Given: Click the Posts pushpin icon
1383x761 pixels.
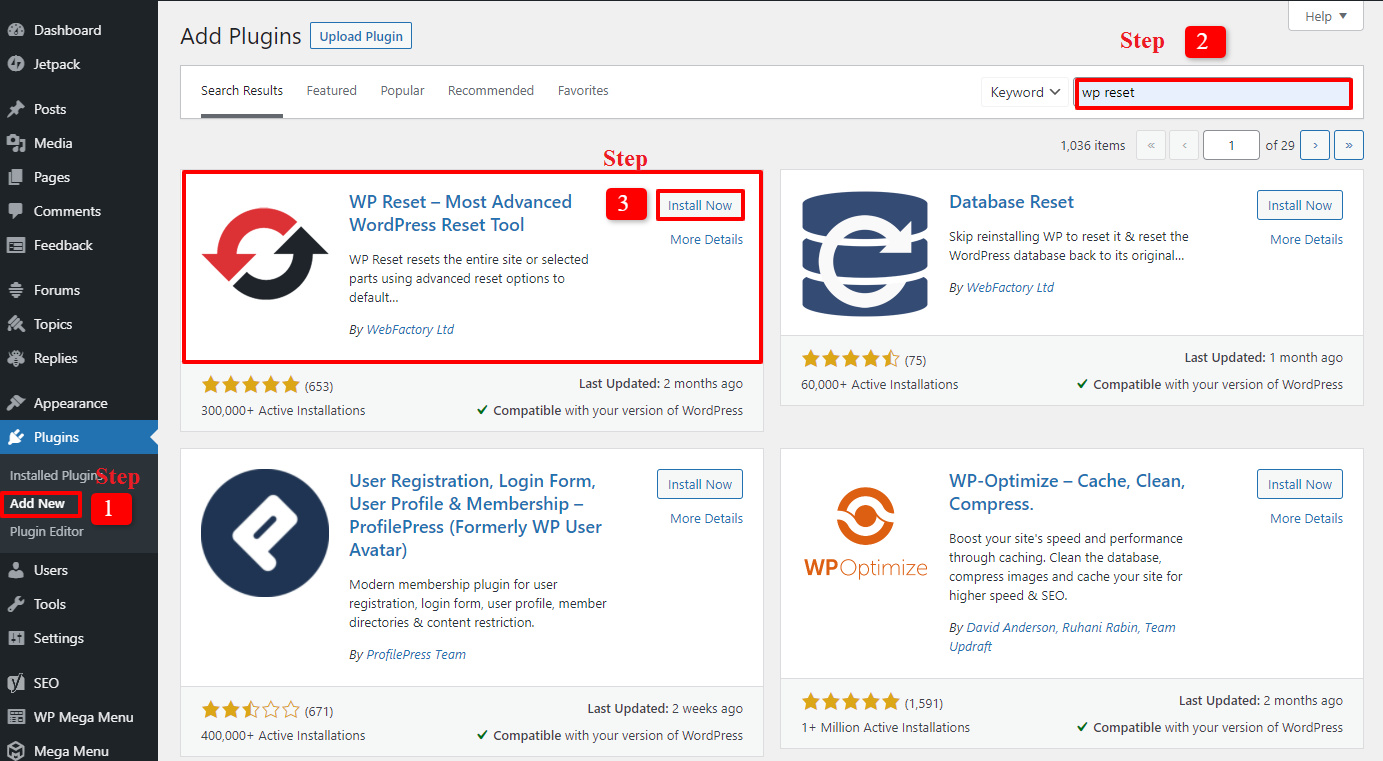Looking at the screenshot, I should point(16,109).
